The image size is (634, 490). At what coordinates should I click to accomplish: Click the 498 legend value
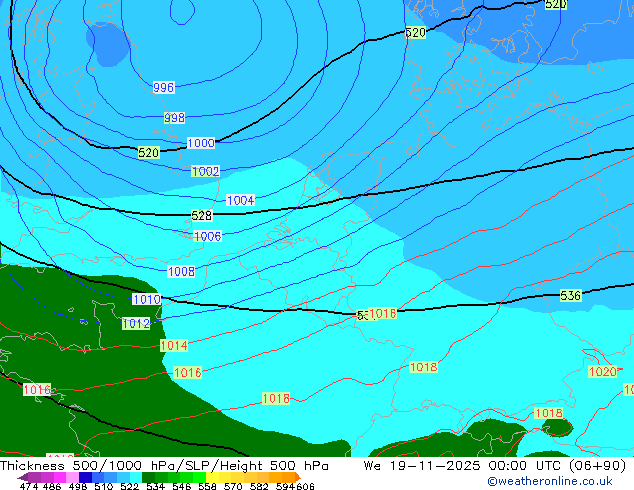coord(78,486)
